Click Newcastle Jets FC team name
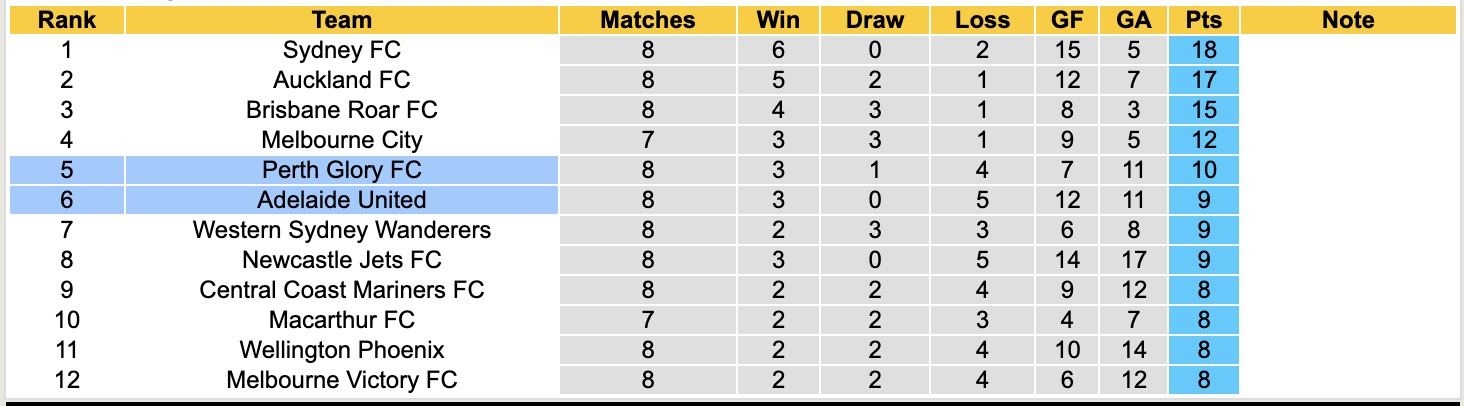 (x=341, y=260)
